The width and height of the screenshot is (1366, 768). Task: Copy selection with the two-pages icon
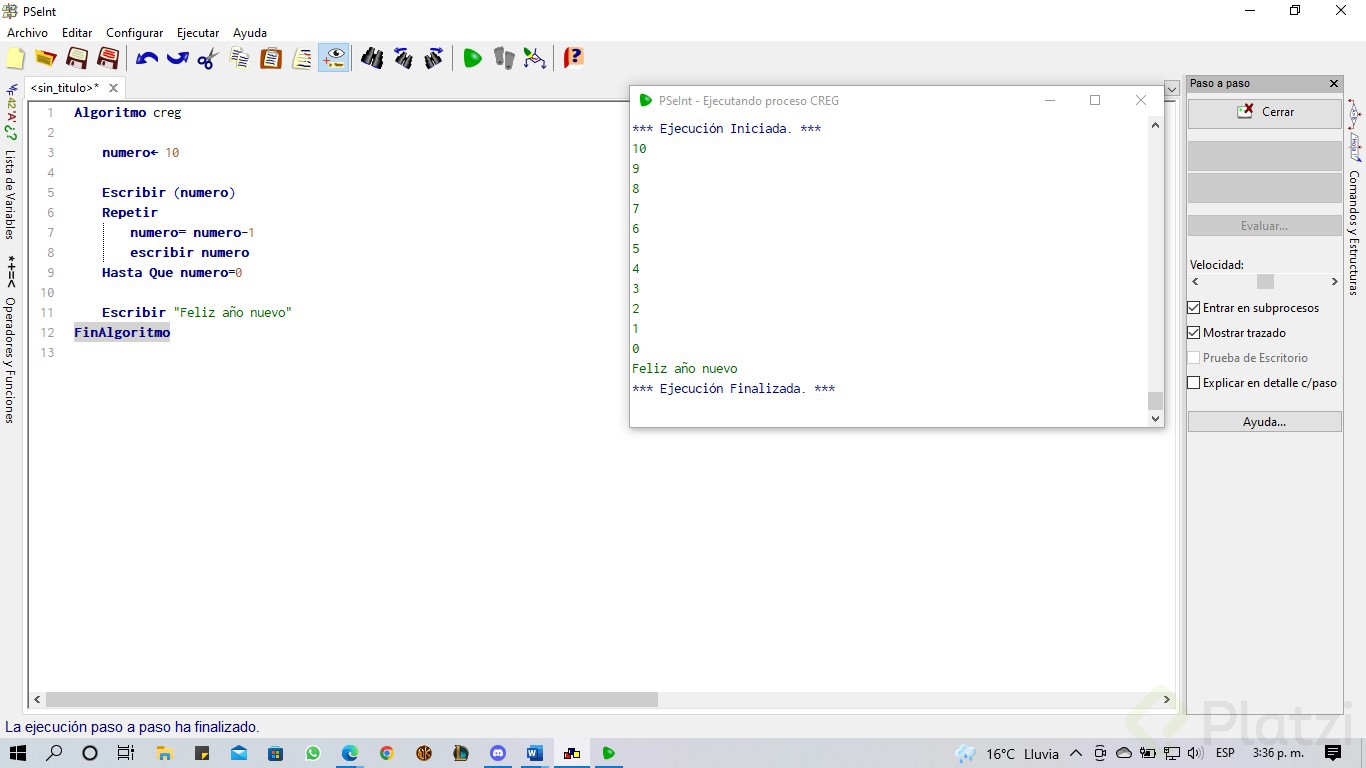(x=240, y=58)
